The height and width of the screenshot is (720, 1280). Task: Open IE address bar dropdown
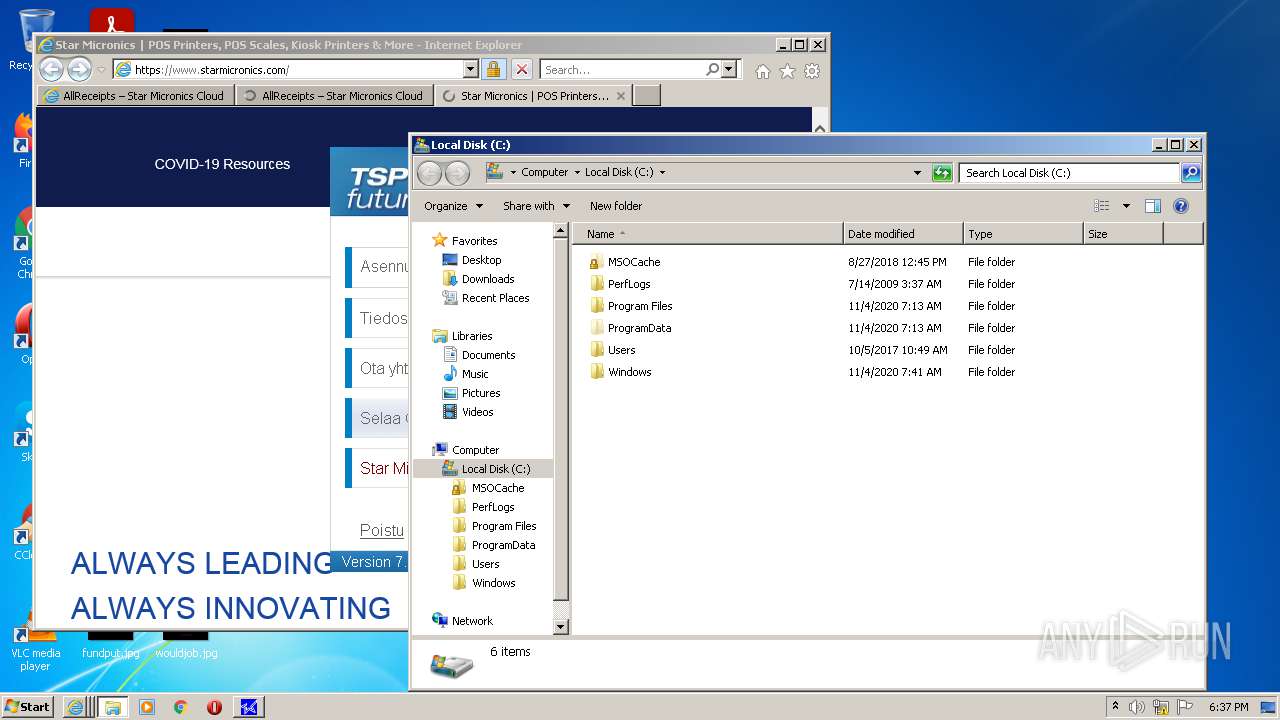(471, 69)
